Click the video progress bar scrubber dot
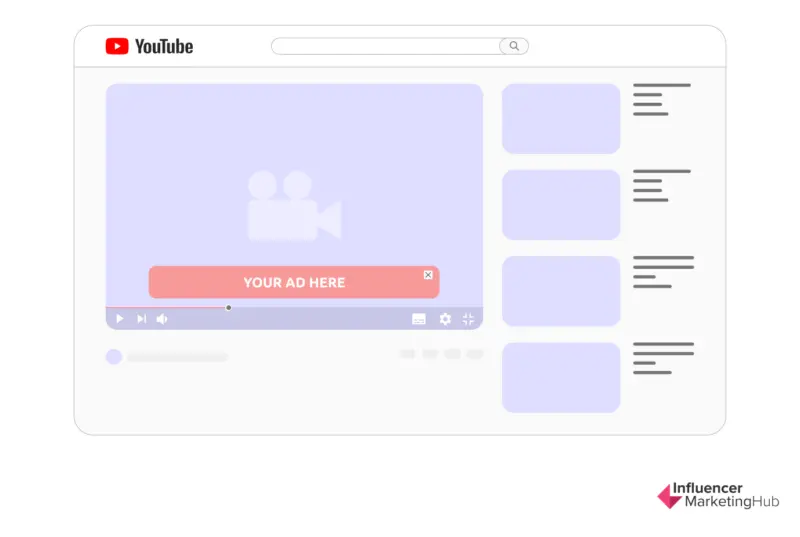Viewport: 800px width, 537px height. [x=228, y=307]
